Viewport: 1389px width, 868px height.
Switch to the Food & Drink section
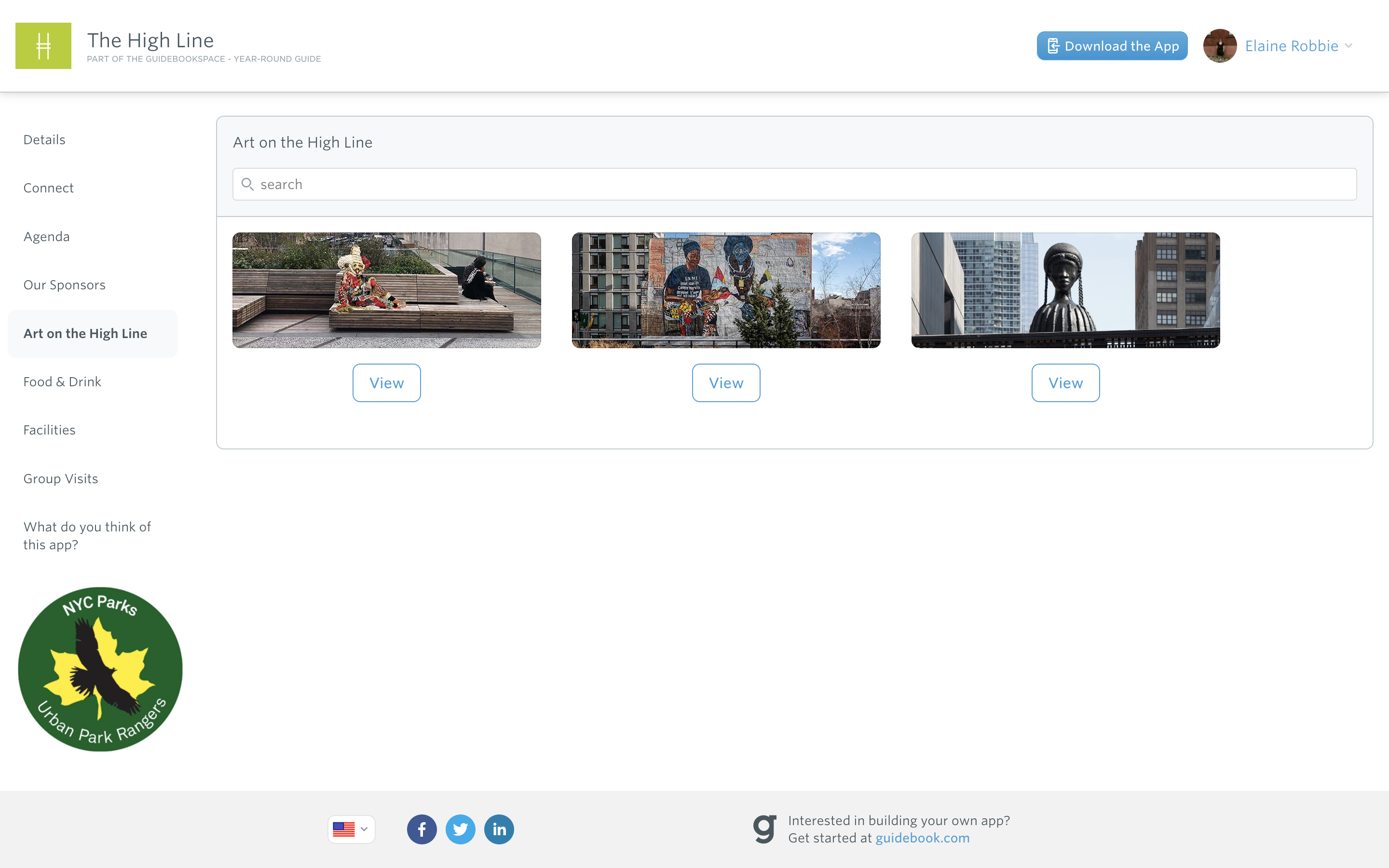(x=62, y=381)
